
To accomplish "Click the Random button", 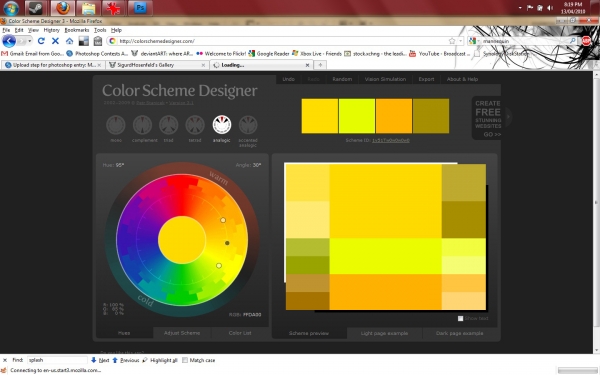I will click(342, 79).
